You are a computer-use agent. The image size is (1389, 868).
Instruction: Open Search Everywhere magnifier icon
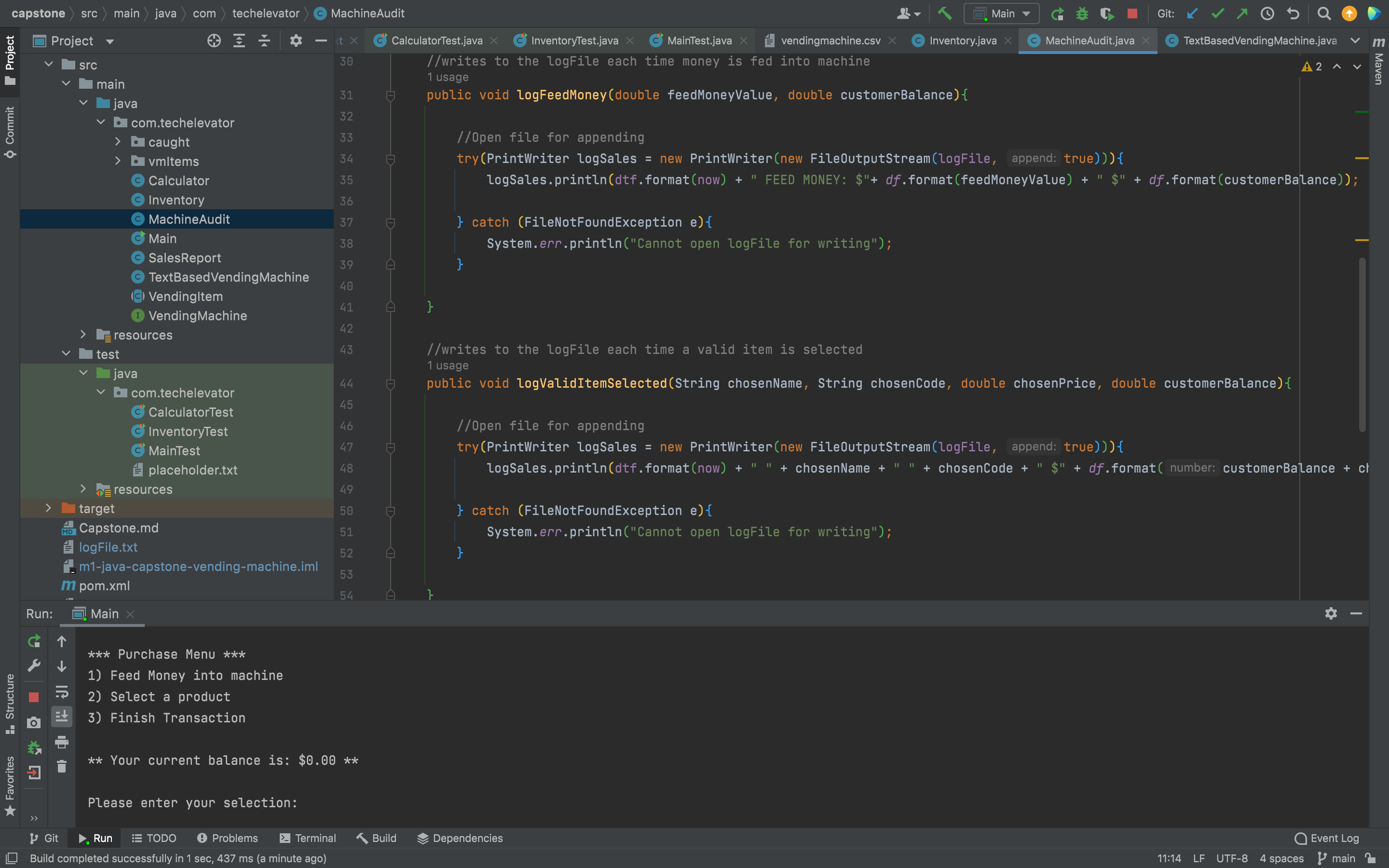[1323, 13]
